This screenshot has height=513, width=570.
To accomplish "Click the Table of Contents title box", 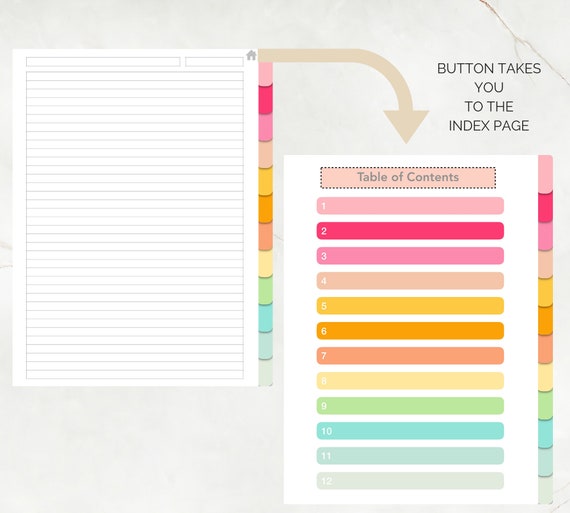I will 408,177.
